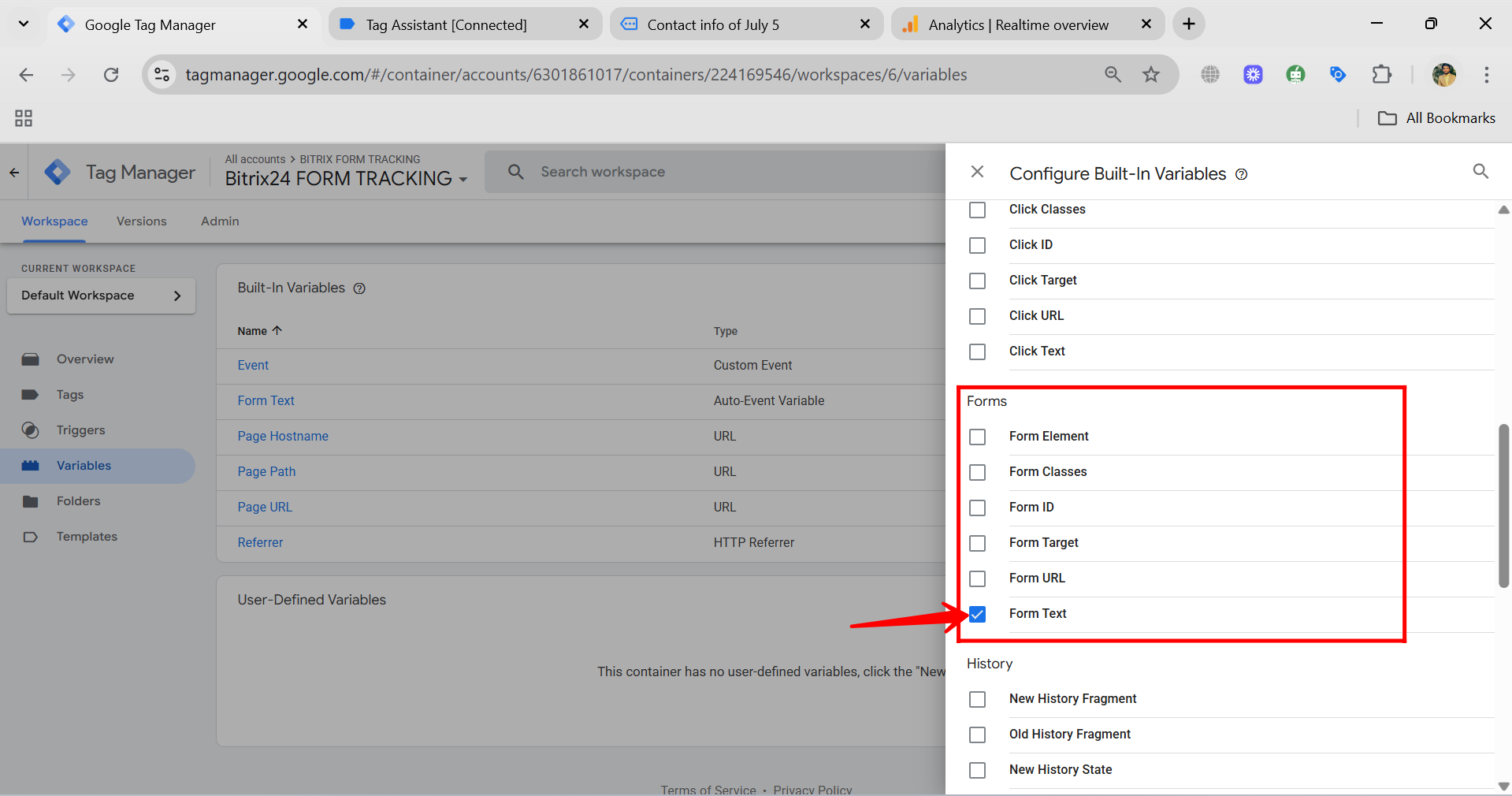
Task: Open the Extensions puzzle icon
Action: [x=1381, y=75]
